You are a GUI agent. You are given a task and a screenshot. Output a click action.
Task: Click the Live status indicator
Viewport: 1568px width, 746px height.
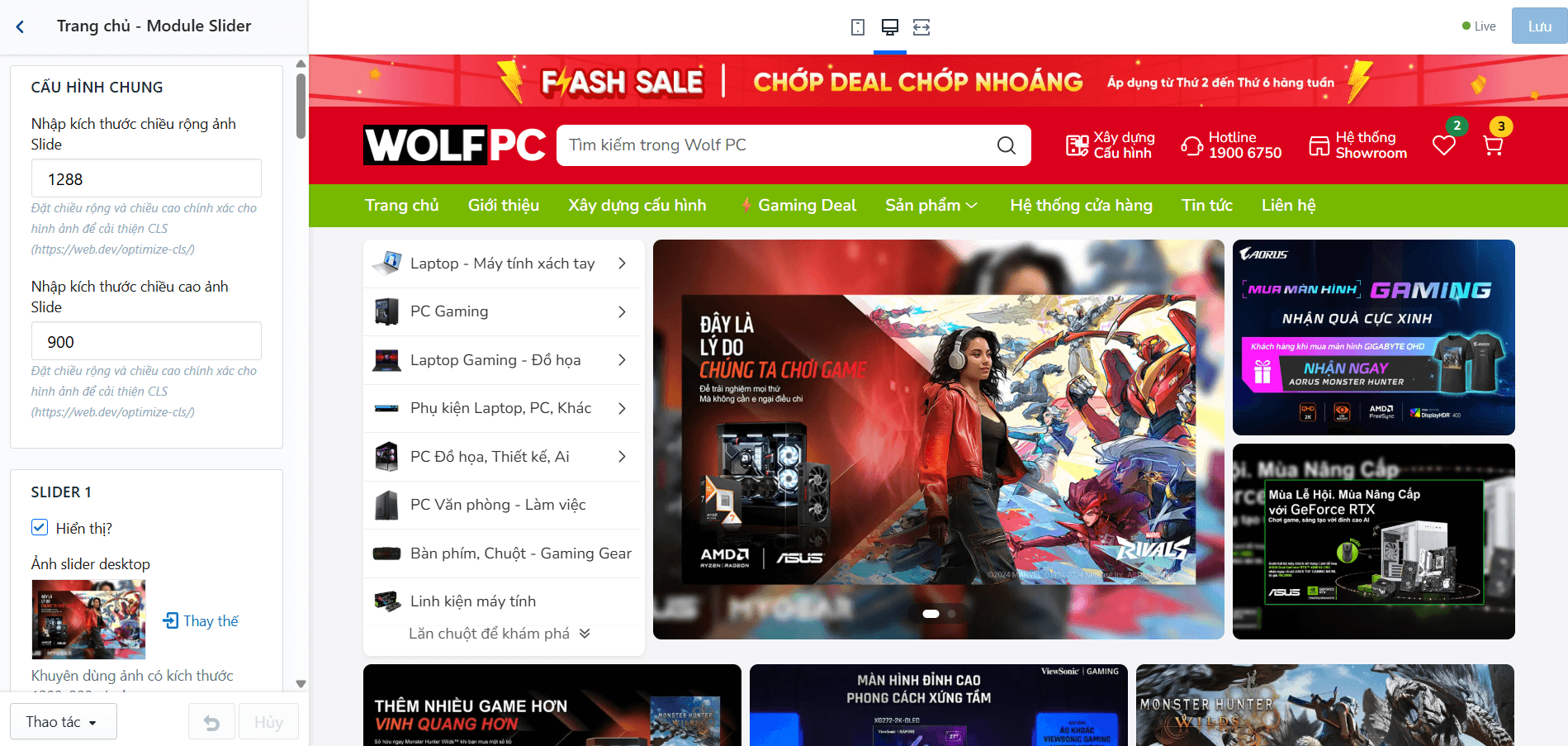[1479, 26]
